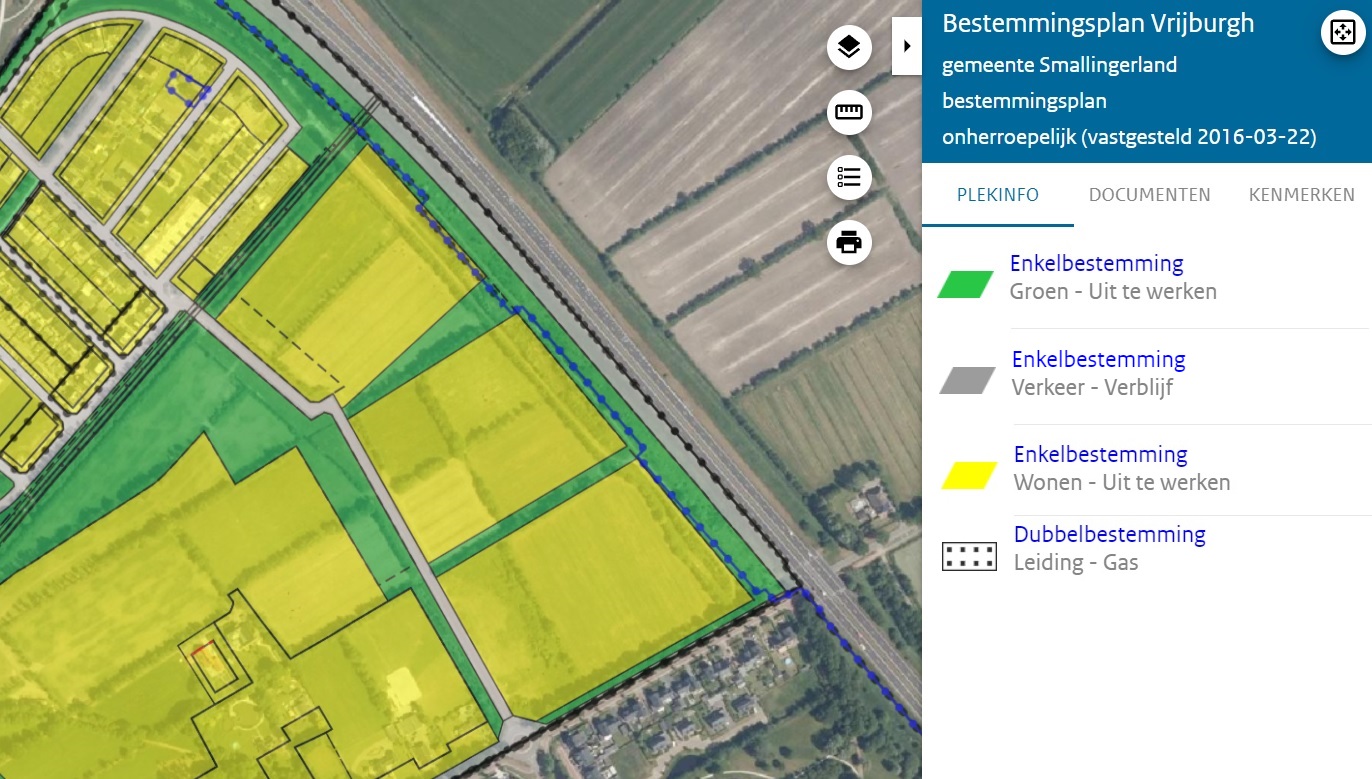Viewport: 1372px width, 779px height.
Task: Switch to the PLEKINFO tab
Action: [998, 195]
